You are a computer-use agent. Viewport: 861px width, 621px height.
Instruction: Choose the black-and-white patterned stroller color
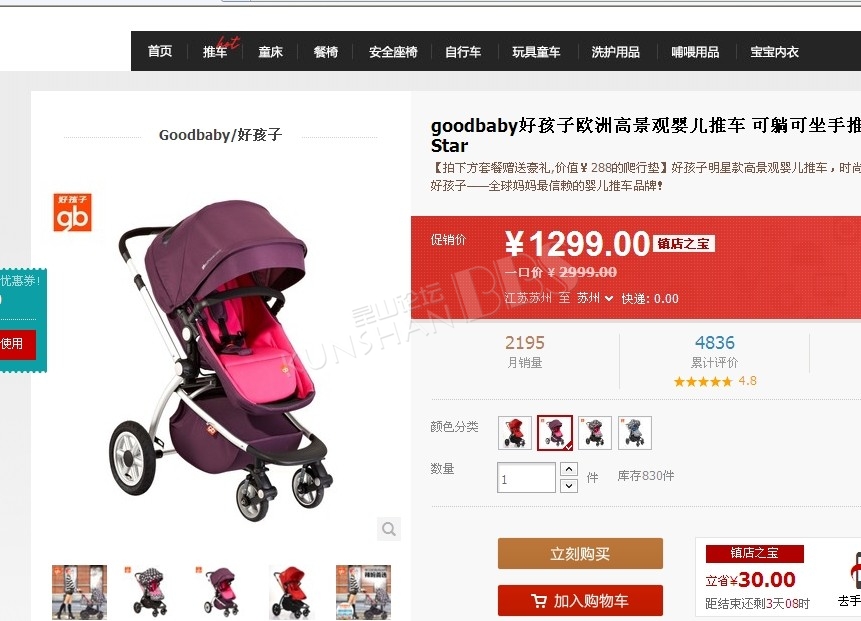pyautogui.click(x=595, y=433)
